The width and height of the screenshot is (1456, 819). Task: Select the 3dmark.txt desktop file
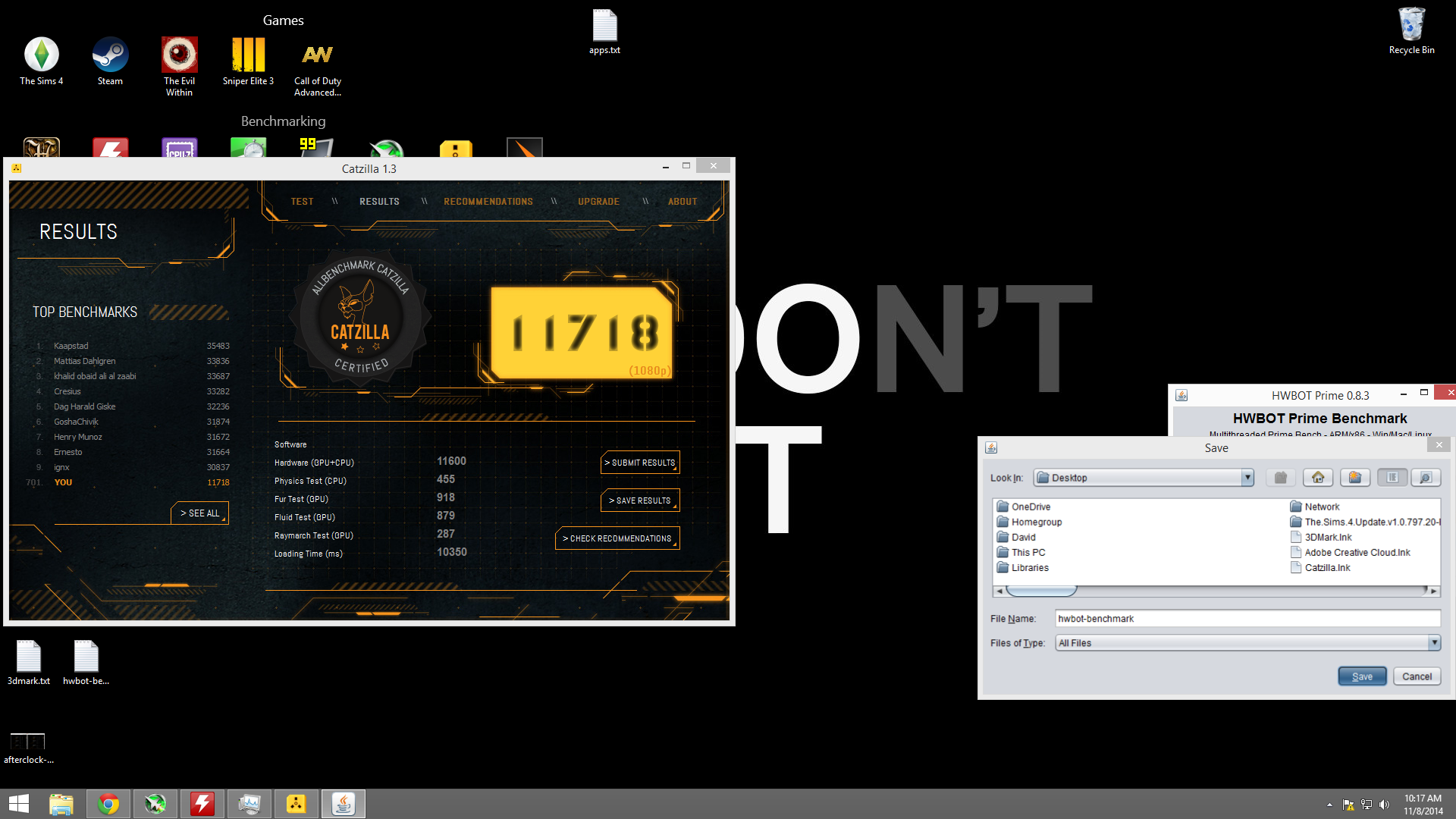pos(29,663)
